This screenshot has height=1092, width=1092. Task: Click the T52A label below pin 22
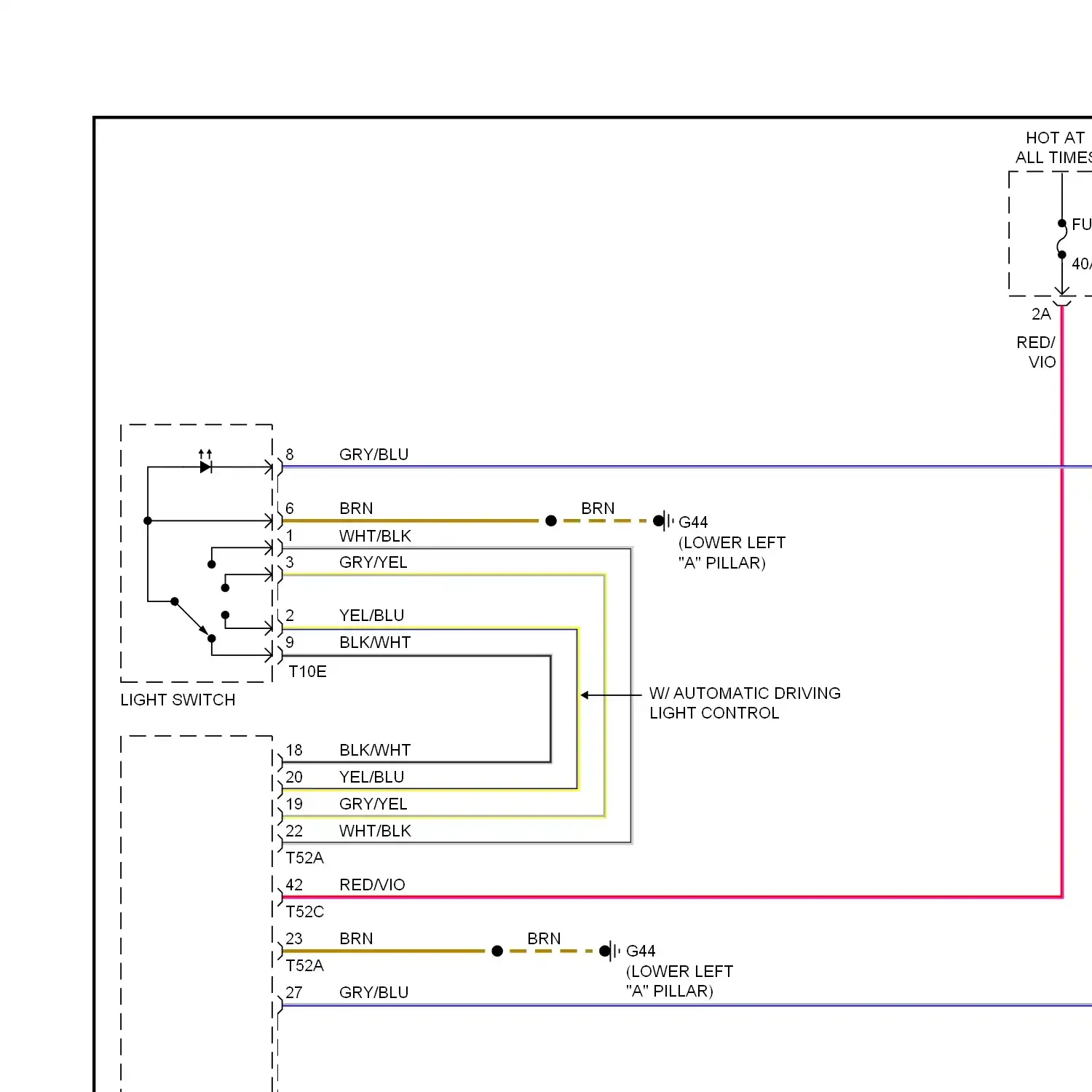pos(304,858)
